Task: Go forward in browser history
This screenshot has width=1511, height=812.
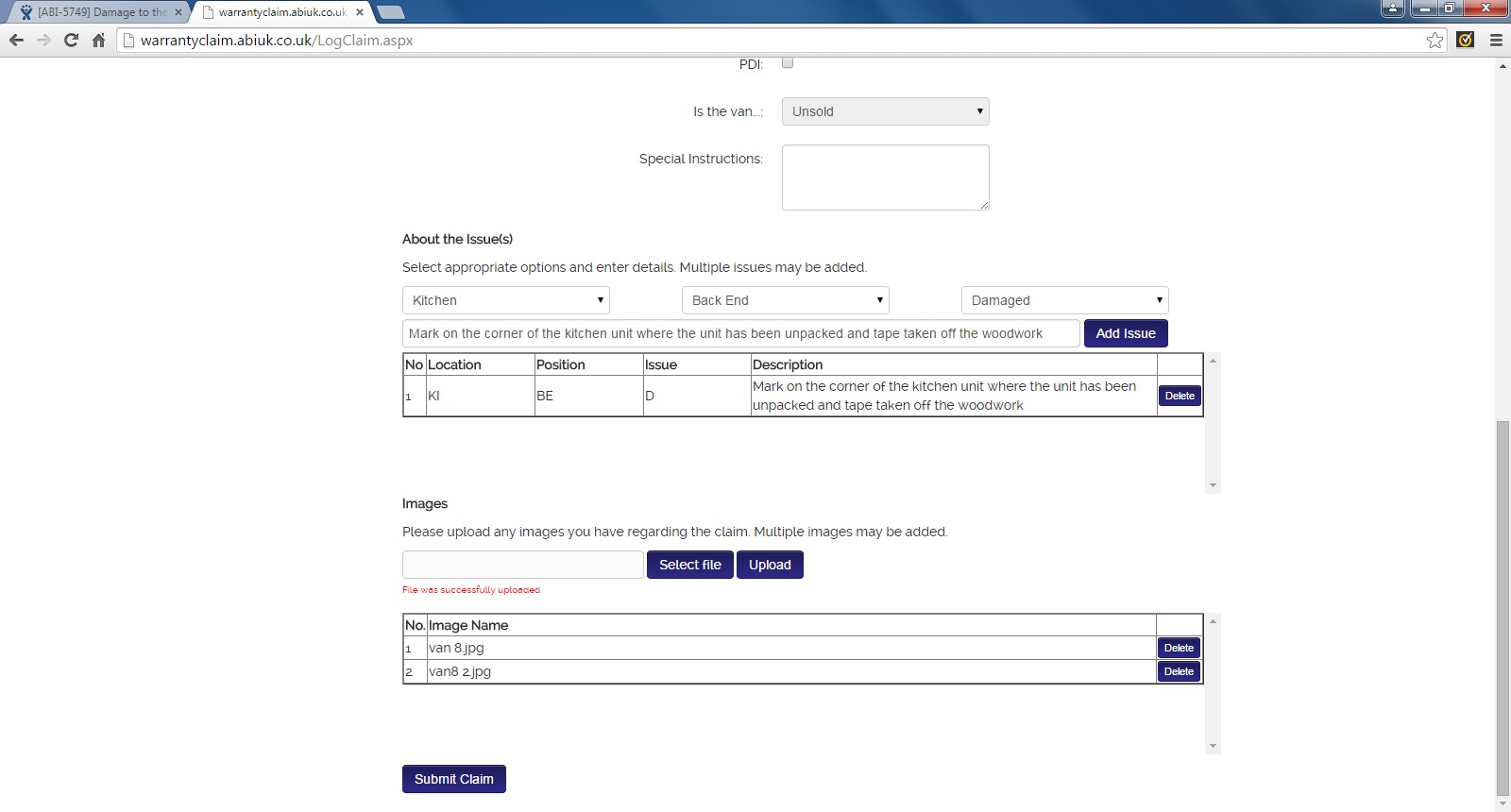Action: click(x=43, y=40)
